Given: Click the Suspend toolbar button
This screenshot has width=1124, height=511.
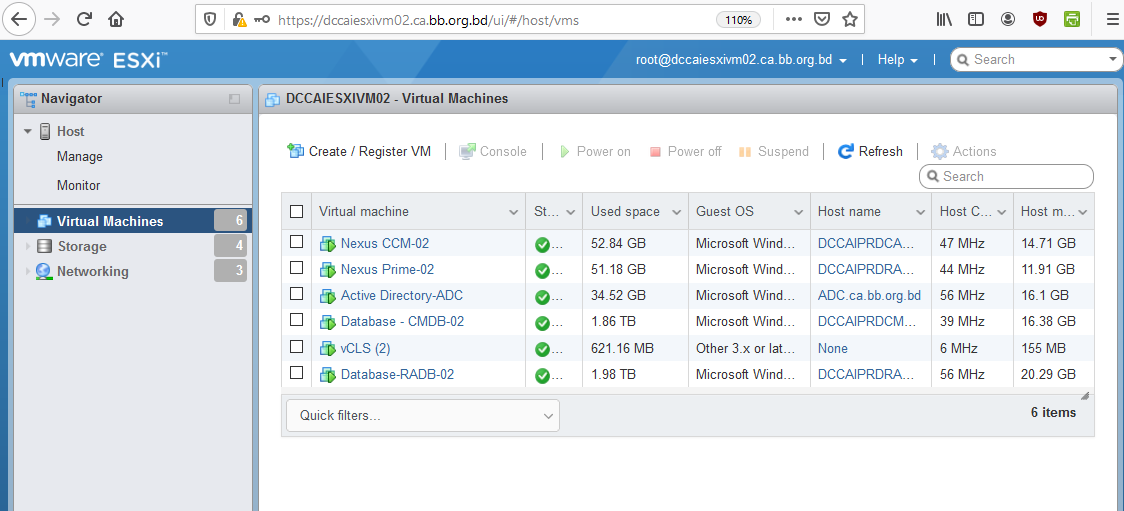Looking at the screenshot, I should [x=773, y=151].
